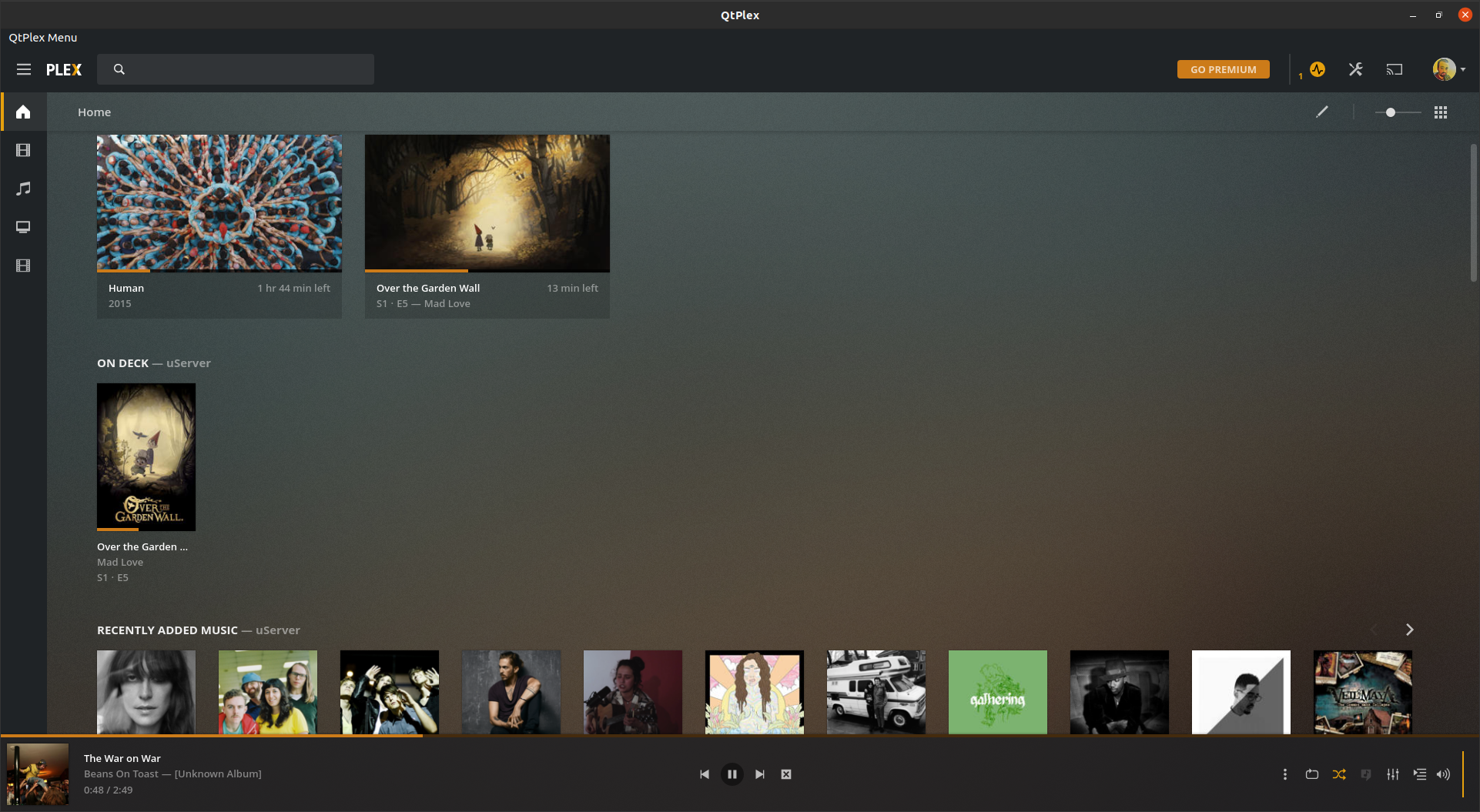Image resolution: width=1480 pixels, height=812 pixels.
Task: Go to Home in the sidebar
Action: click(23, 112)
